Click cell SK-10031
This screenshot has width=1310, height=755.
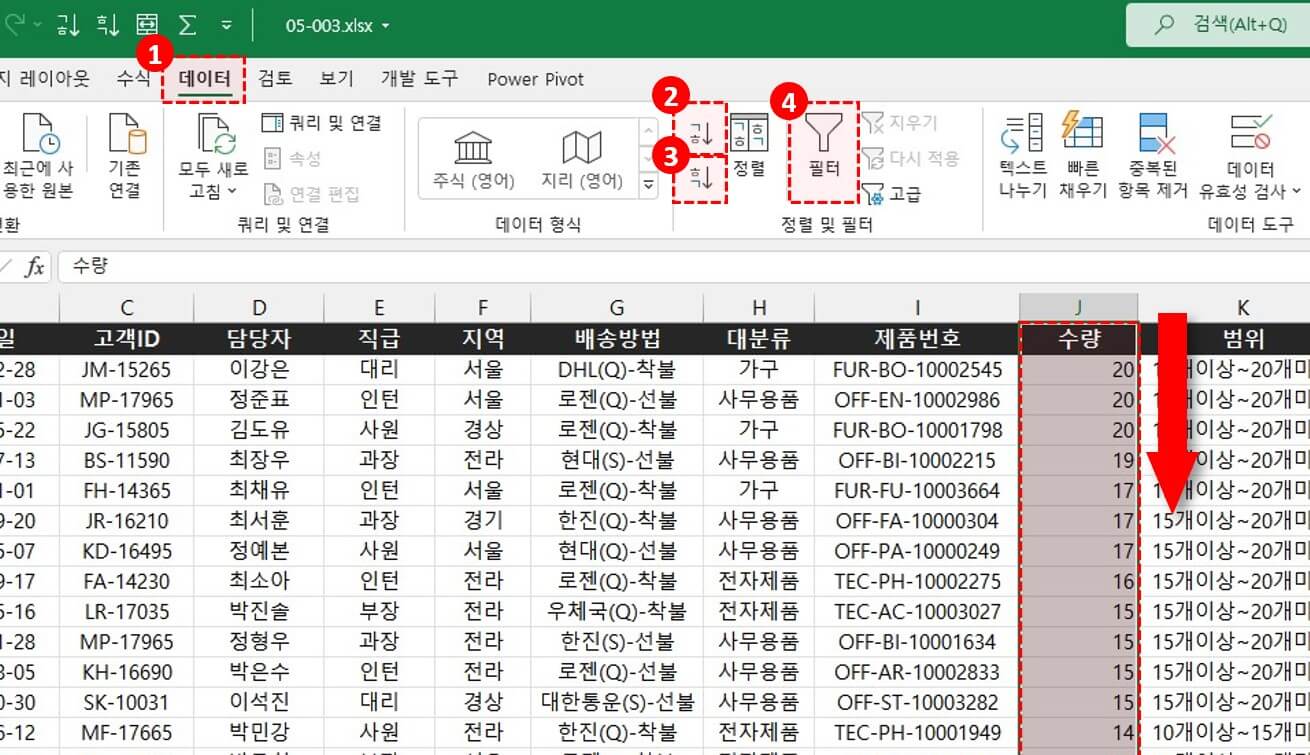(x=126, y=702)
